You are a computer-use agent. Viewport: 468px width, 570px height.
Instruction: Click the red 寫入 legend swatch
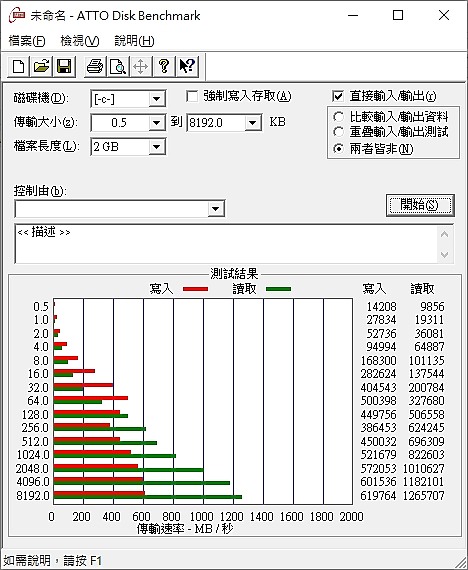coord(196,289)
